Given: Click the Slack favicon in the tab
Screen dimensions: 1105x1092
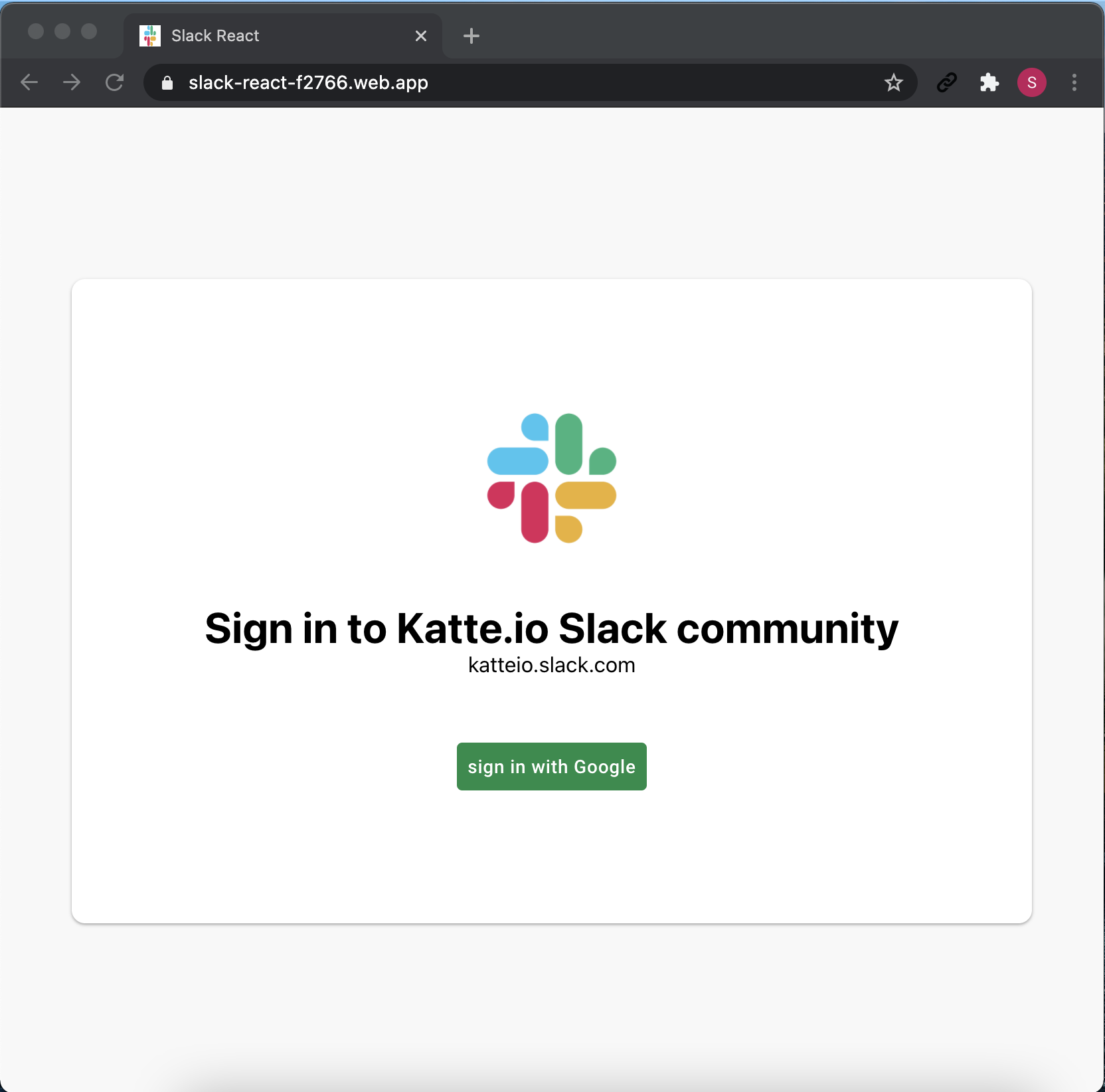Looking at the screenshot, I should point(150,36).
